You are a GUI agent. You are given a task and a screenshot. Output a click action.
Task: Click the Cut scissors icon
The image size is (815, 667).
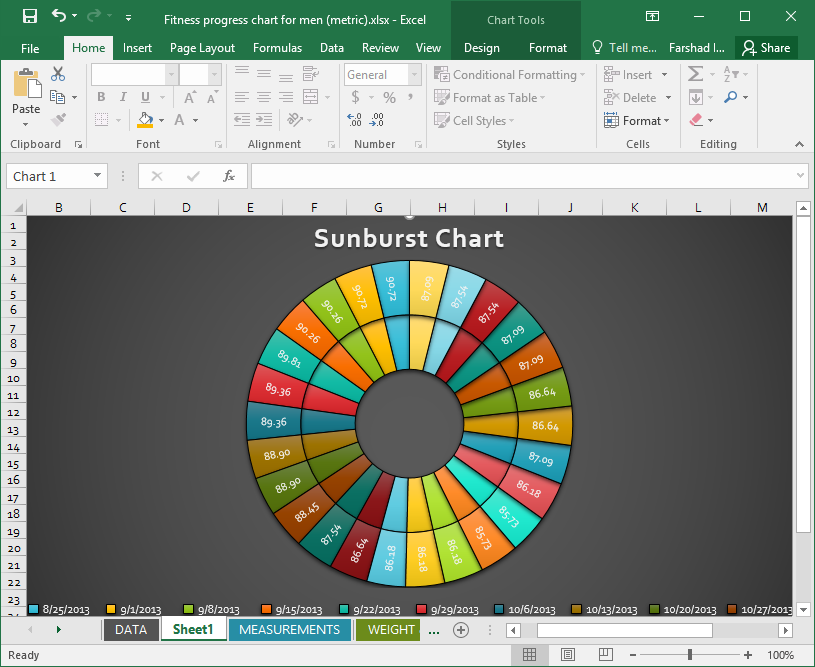pyautogui.click(x=58, y=74)
